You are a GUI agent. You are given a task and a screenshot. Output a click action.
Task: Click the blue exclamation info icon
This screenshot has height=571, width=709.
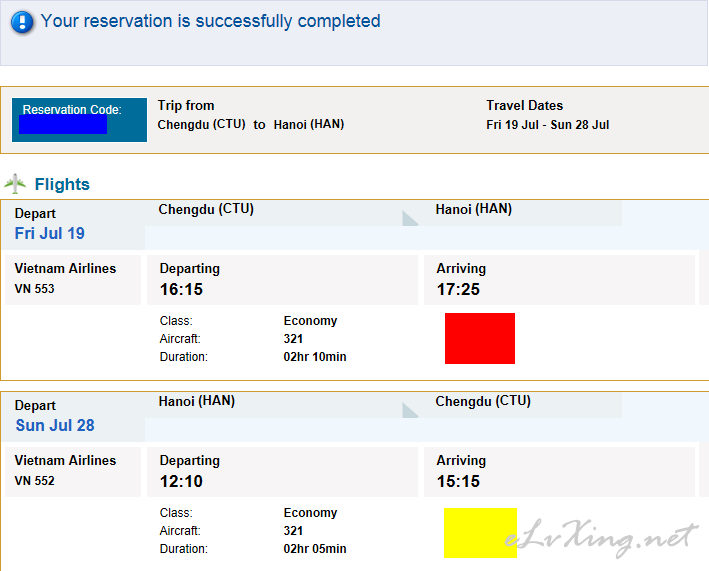22,22
